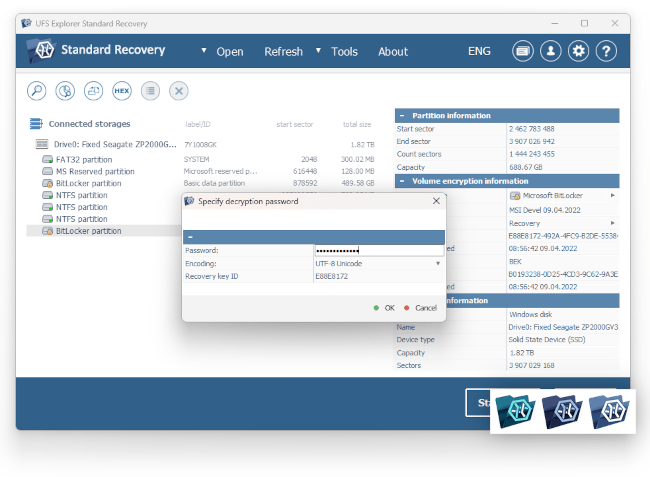The width and height of the screenshot is (650, 477).
Task: Click the Standard Recovery logo icon
Action: (42, 51)
